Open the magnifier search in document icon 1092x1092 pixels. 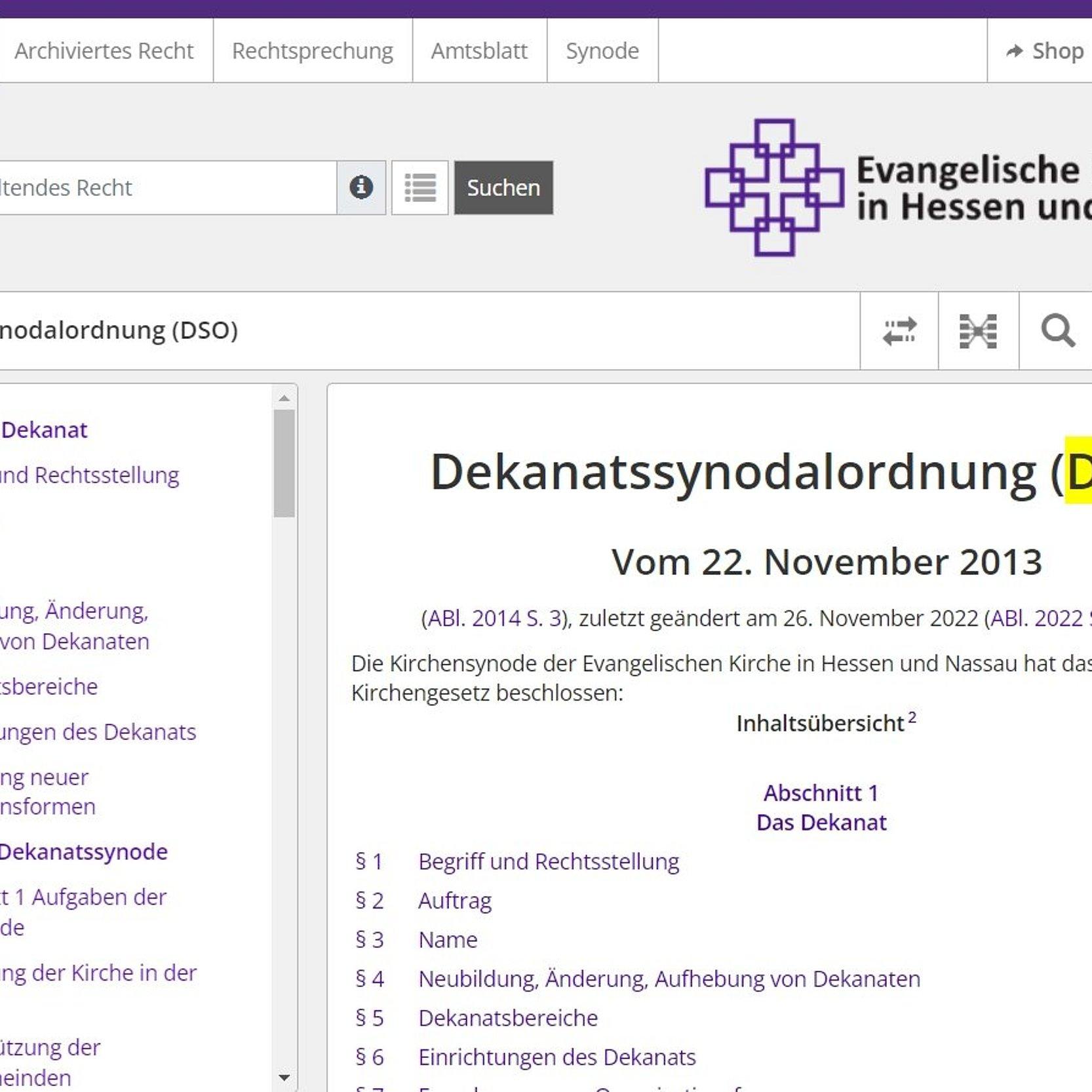[1057, 331]
